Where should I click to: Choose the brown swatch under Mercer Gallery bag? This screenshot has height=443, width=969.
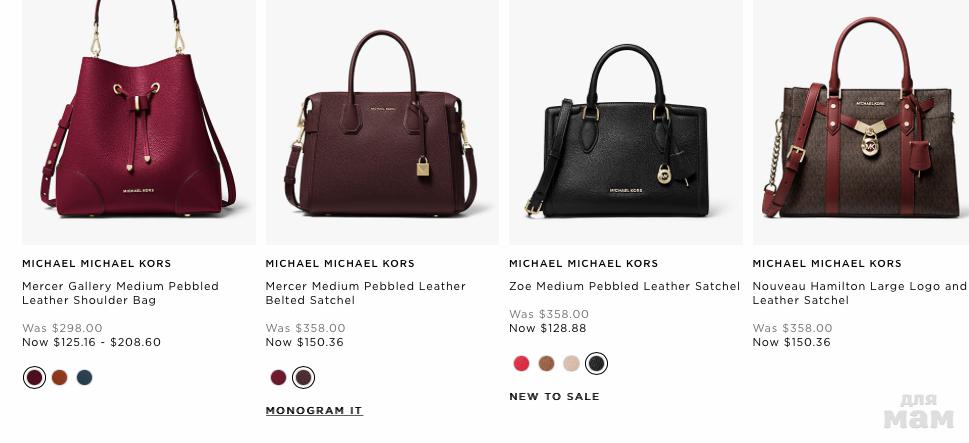[x=59, y=378]
